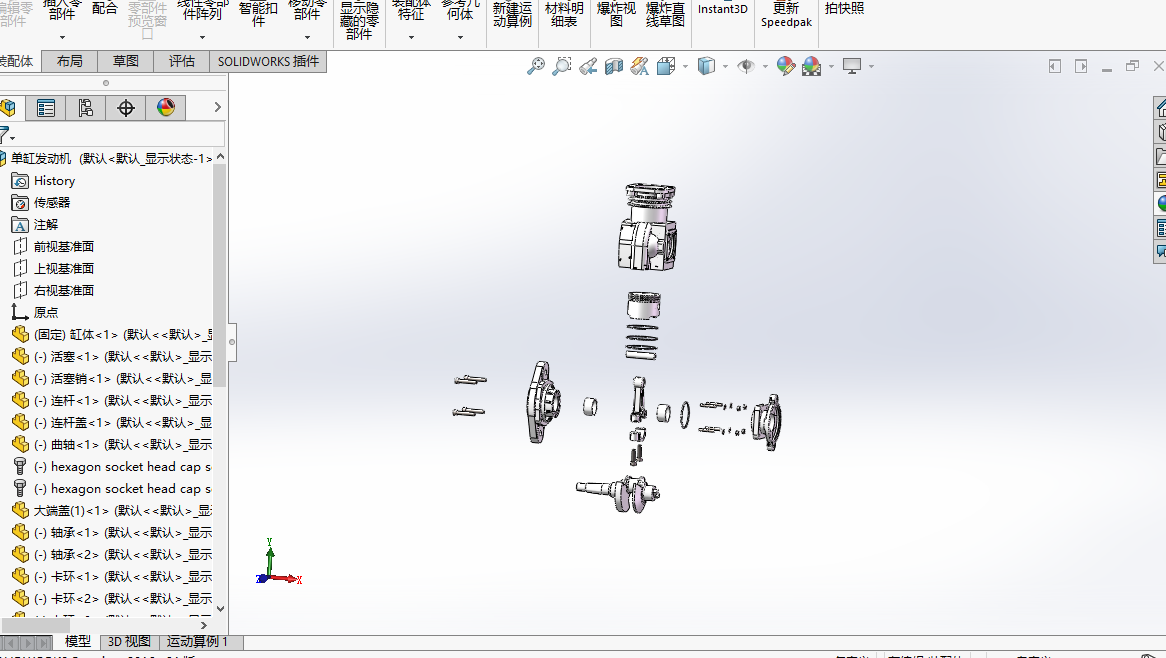The image size is (1166, 658).
Task: Click the filter funnel icon in tree
Action: click(4, 135)
